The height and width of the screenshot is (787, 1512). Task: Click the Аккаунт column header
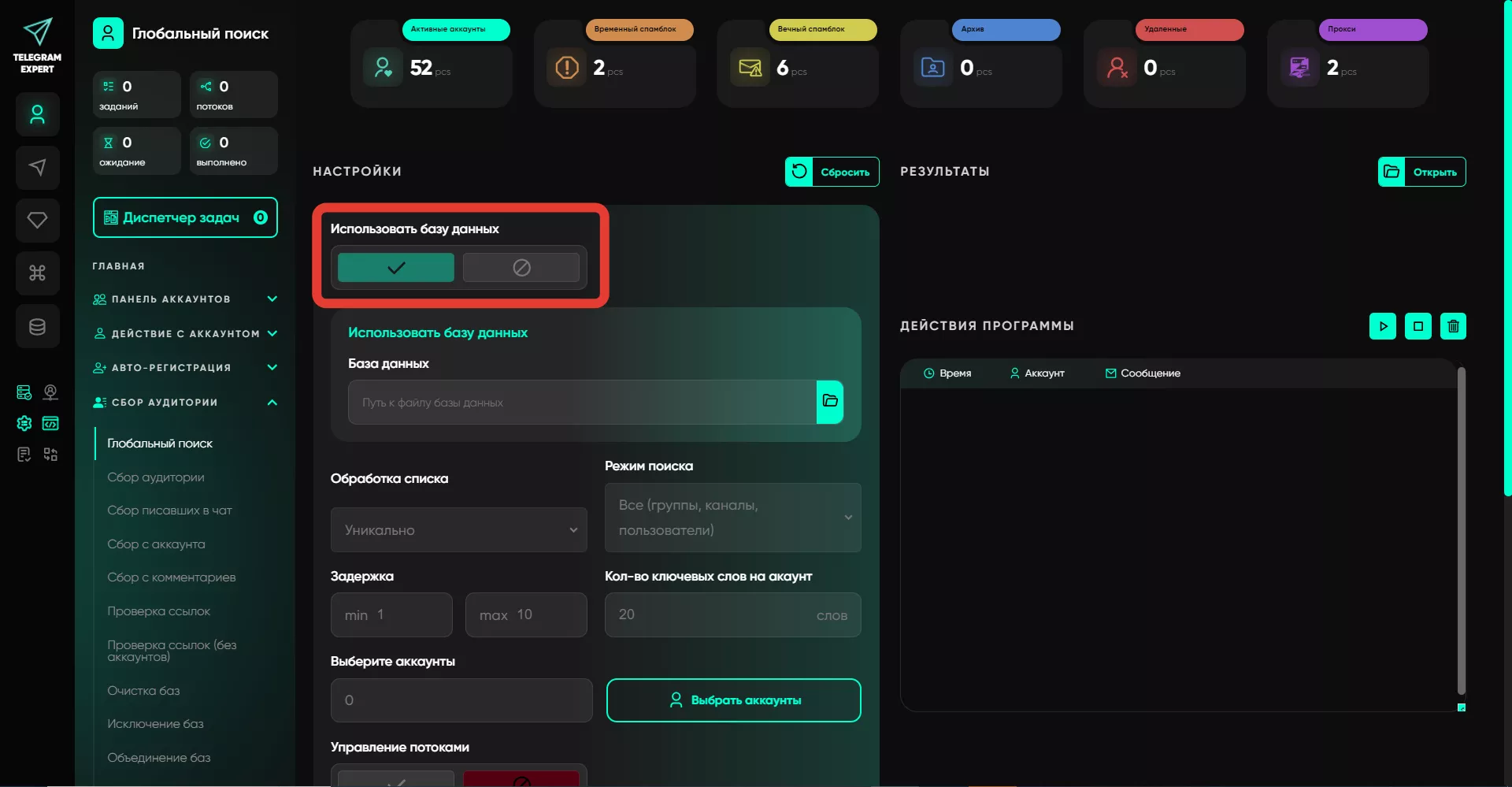pyautogui.click(x=1037, y=373)
